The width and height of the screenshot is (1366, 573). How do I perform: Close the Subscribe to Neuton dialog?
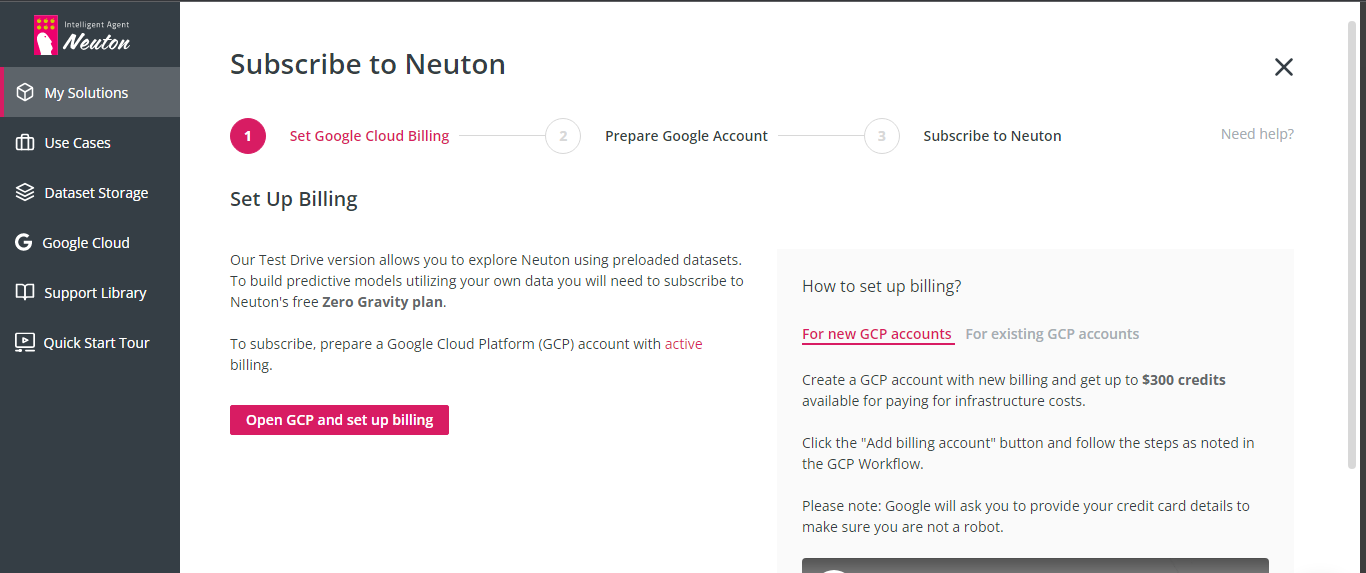click(1283, 67)
